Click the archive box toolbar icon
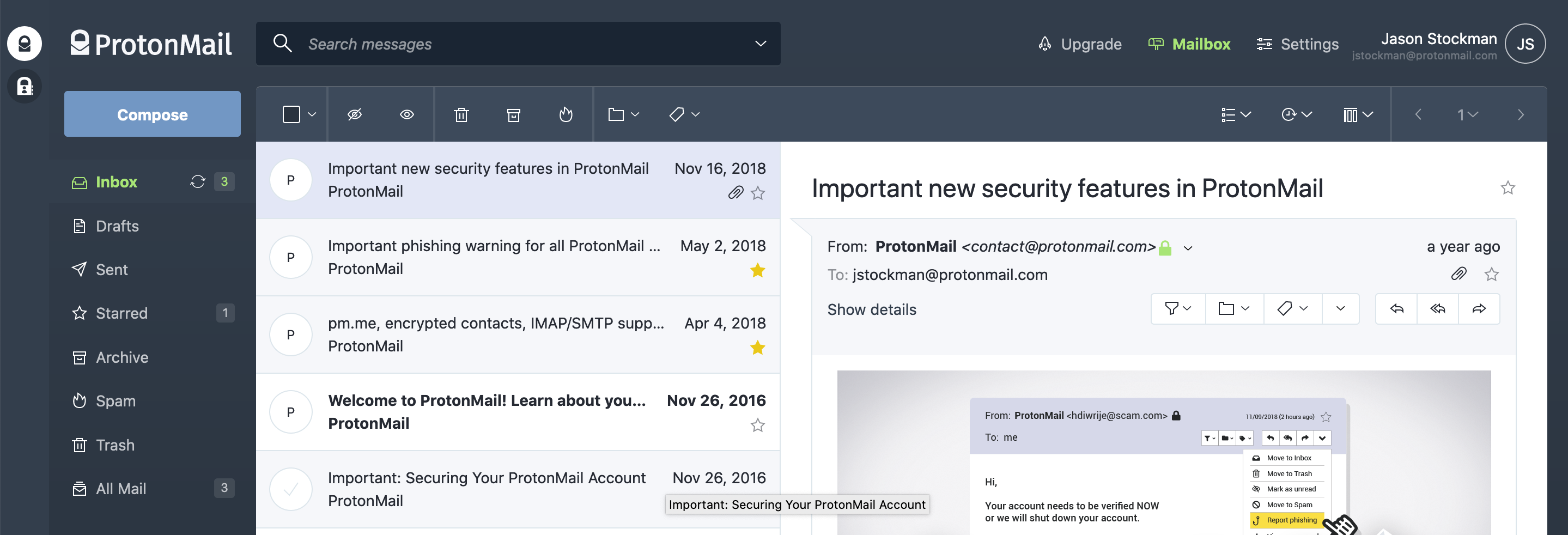This screenshot has height=535, width=1568. point(514,114)
